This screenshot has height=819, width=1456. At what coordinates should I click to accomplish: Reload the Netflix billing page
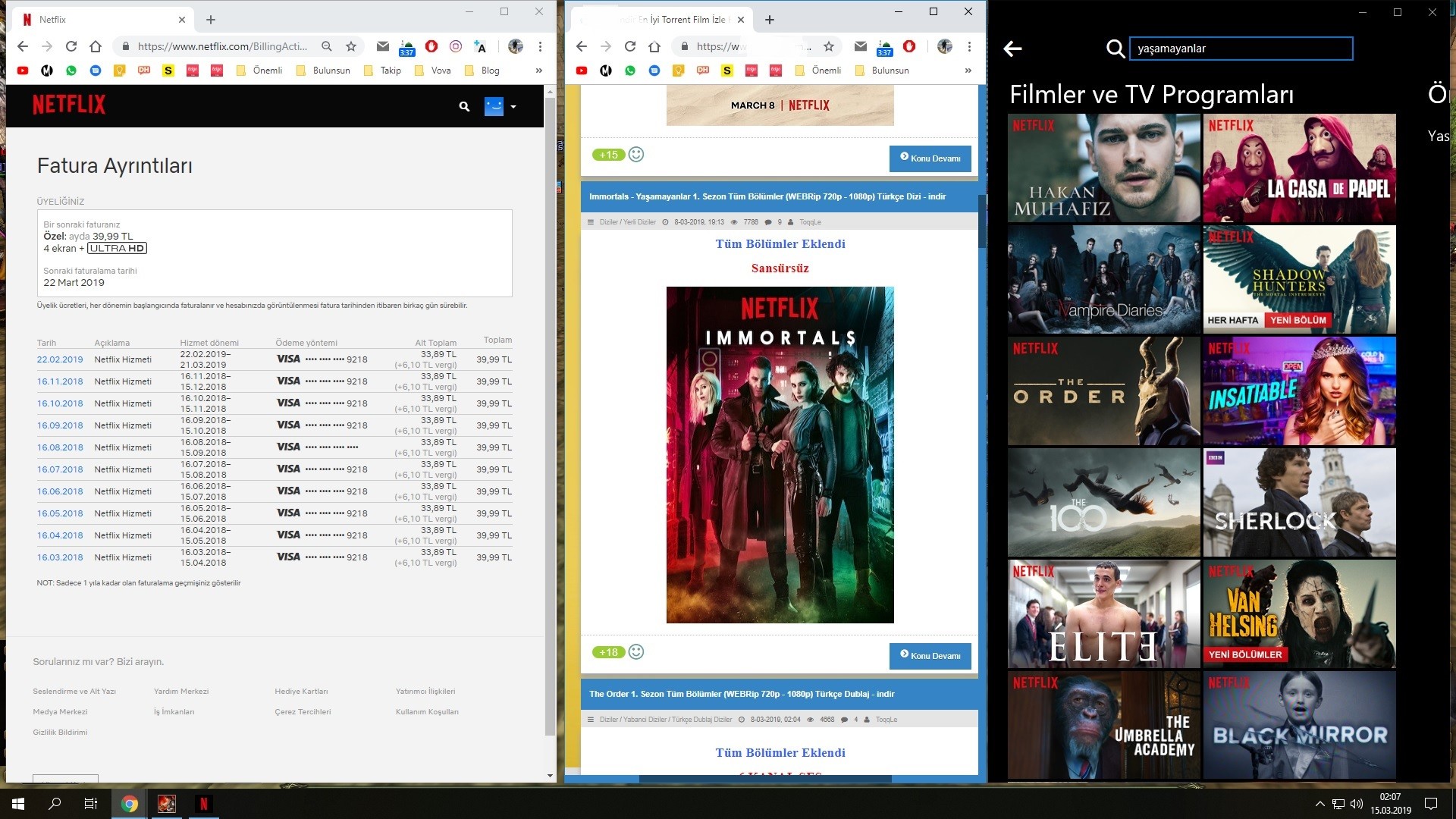coord(71,46)
